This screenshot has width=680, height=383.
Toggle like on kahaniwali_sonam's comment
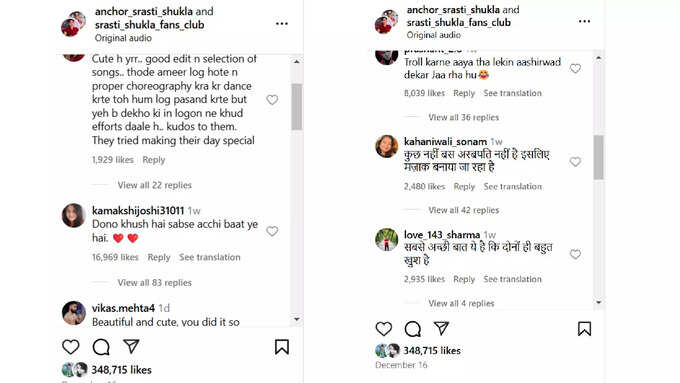click(575, 162)
